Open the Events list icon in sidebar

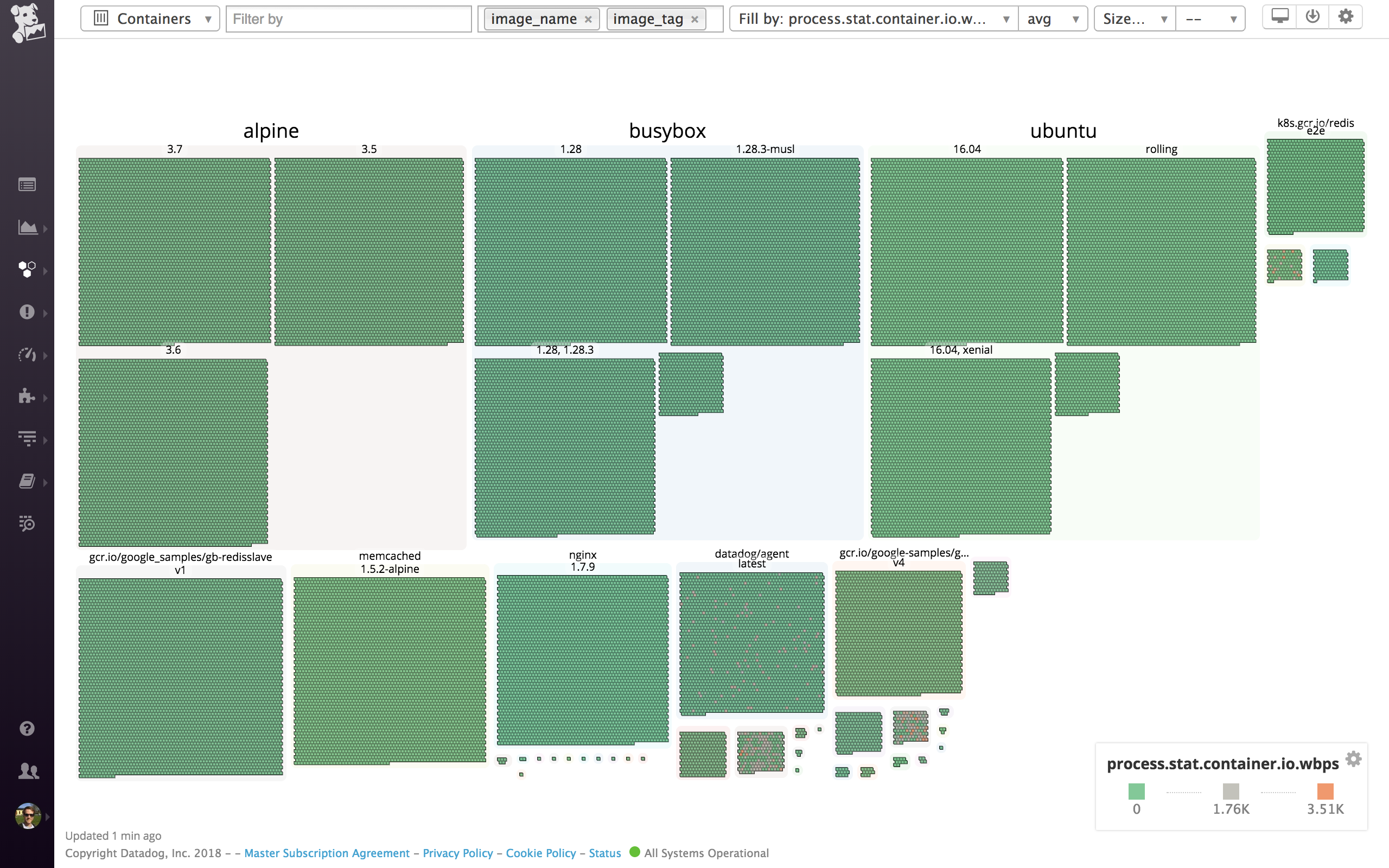(x=27, y=184)
